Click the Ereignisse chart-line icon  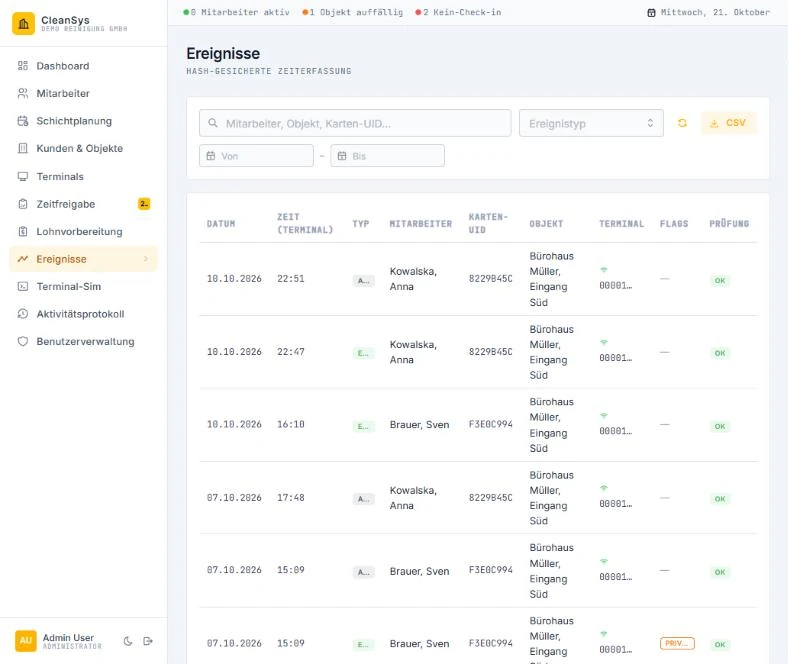coord(23,259)
